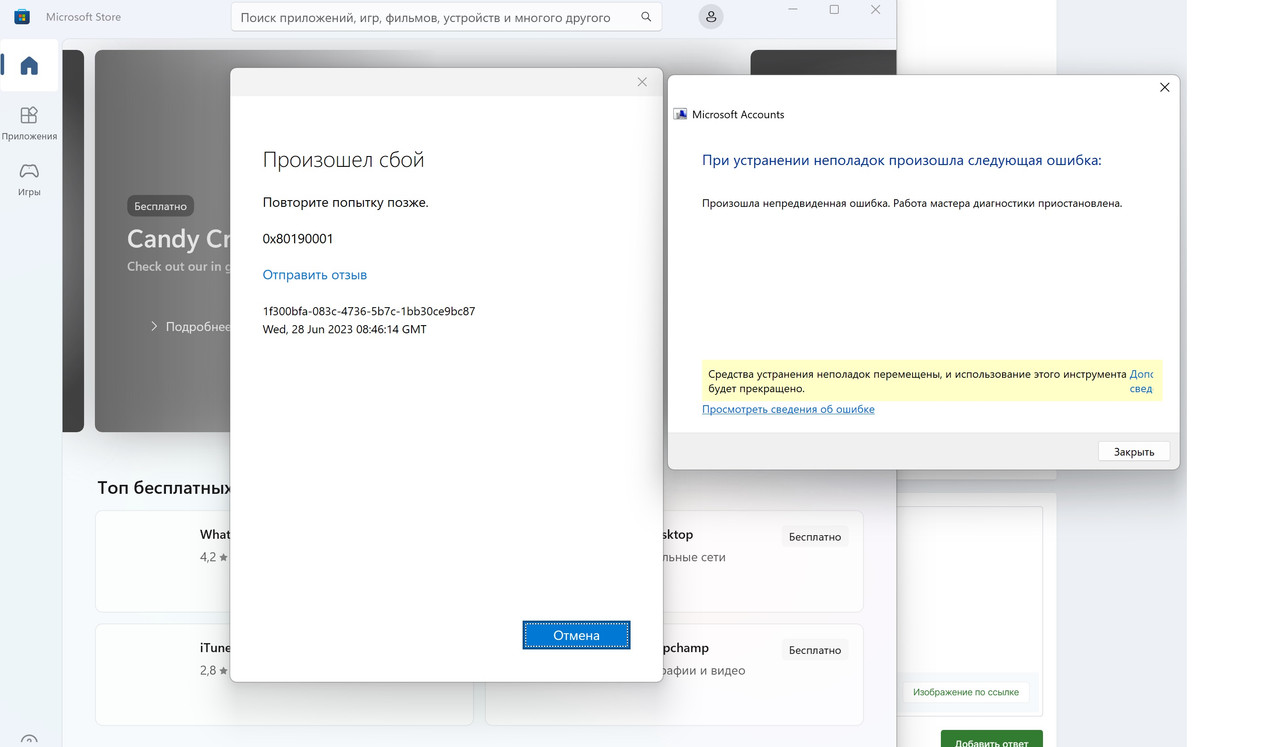
Task: Expand the Подробнее chevron on banner
Action: point(154,326)
